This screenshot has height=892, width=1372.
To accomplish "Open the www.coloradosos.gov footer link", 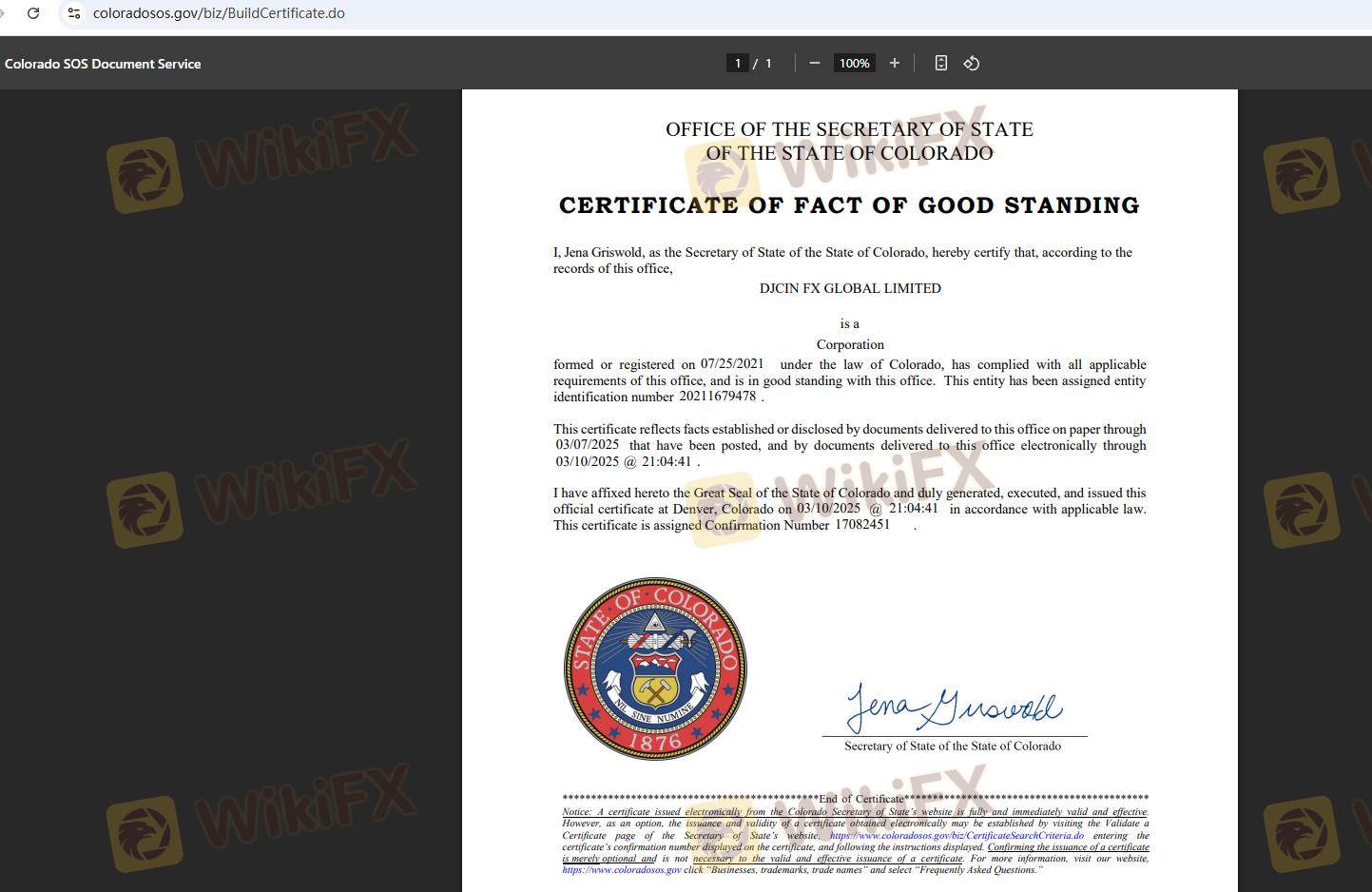I will tap(621, 870).
